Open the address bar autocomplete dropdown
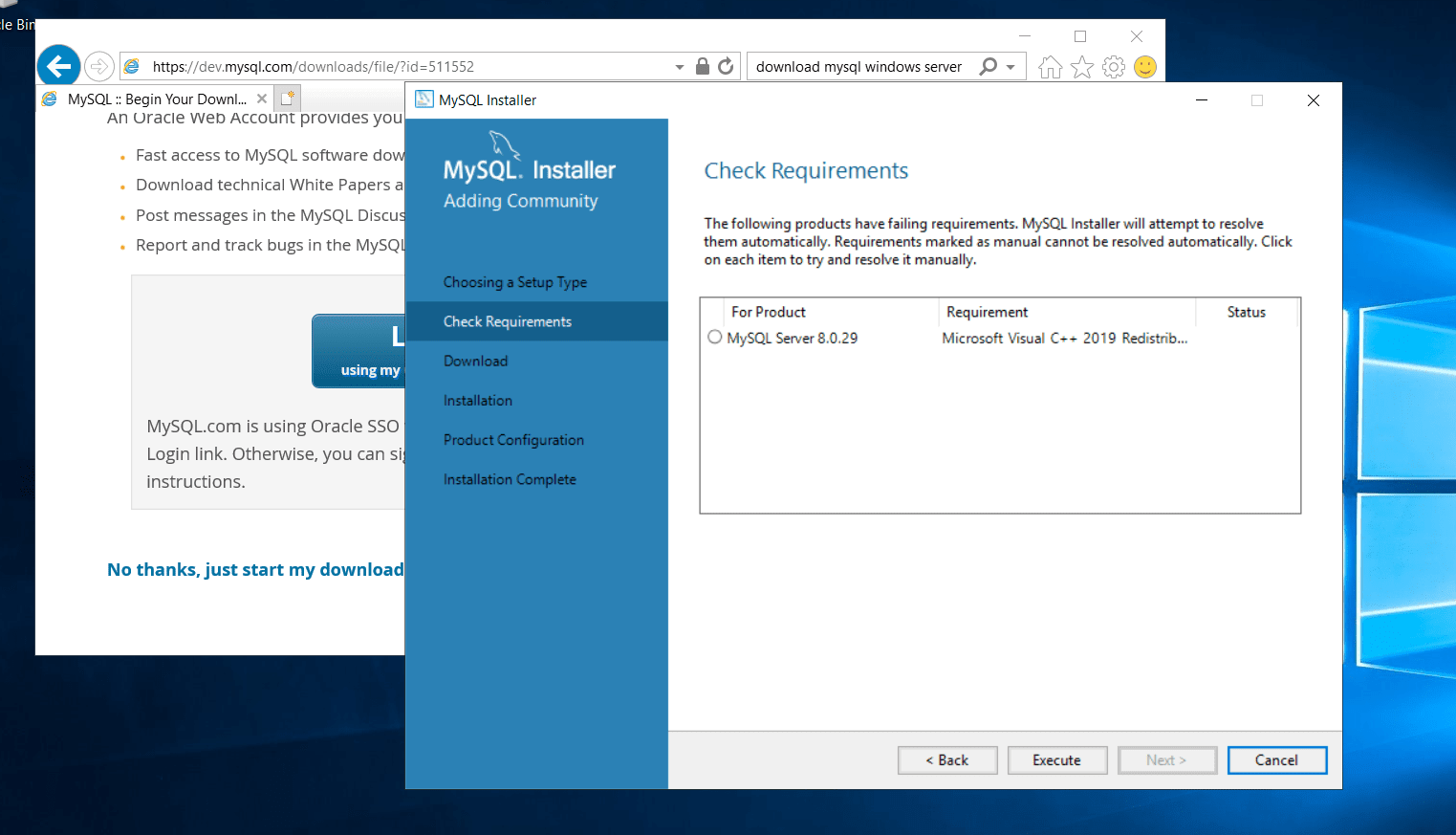The image size is (1456, 835). pos(679,66)
